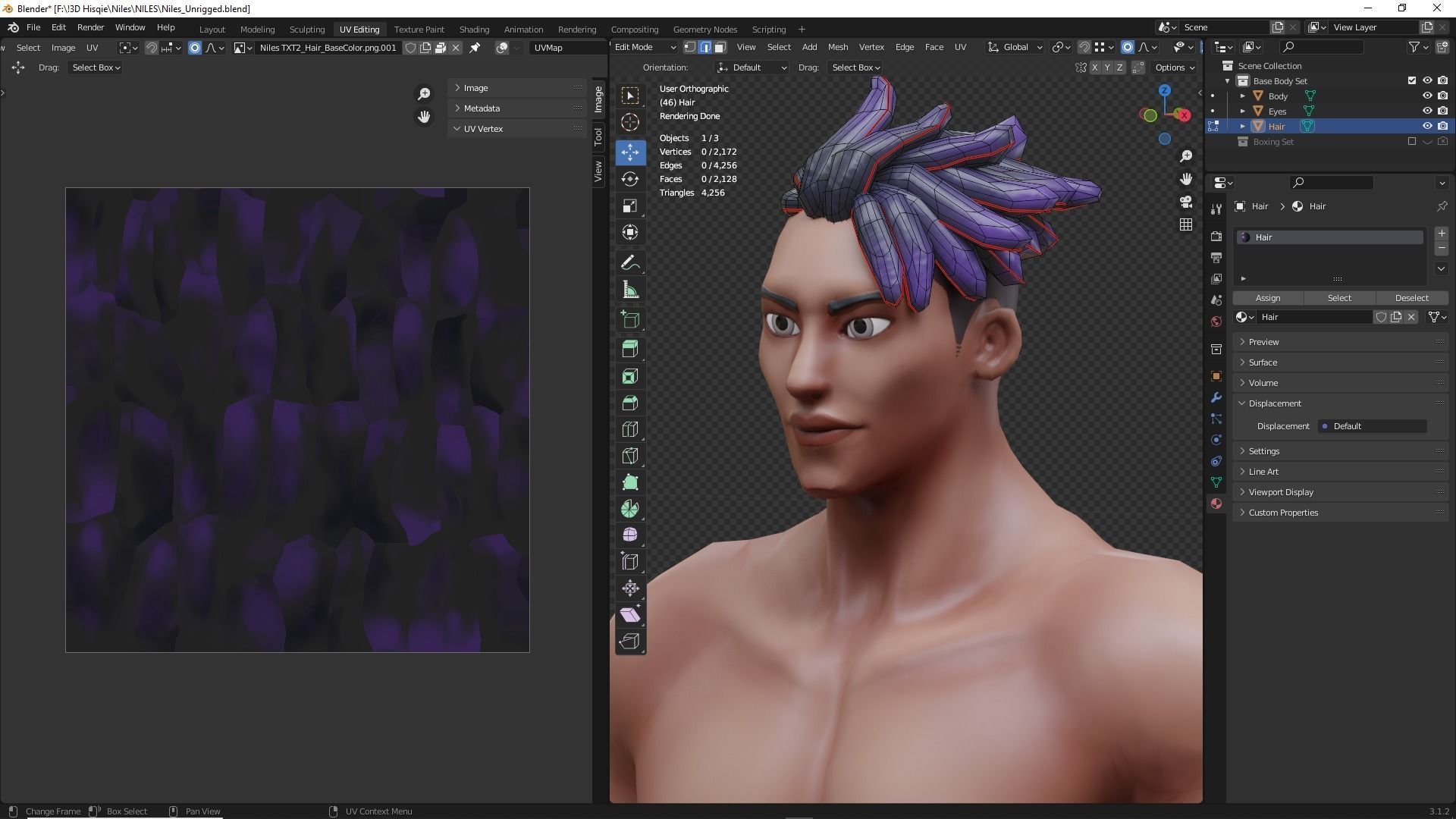This screenshot has width=1456, height=819.
Task: Hide the Eyes object in viewport
Action: click(1426, 111)
